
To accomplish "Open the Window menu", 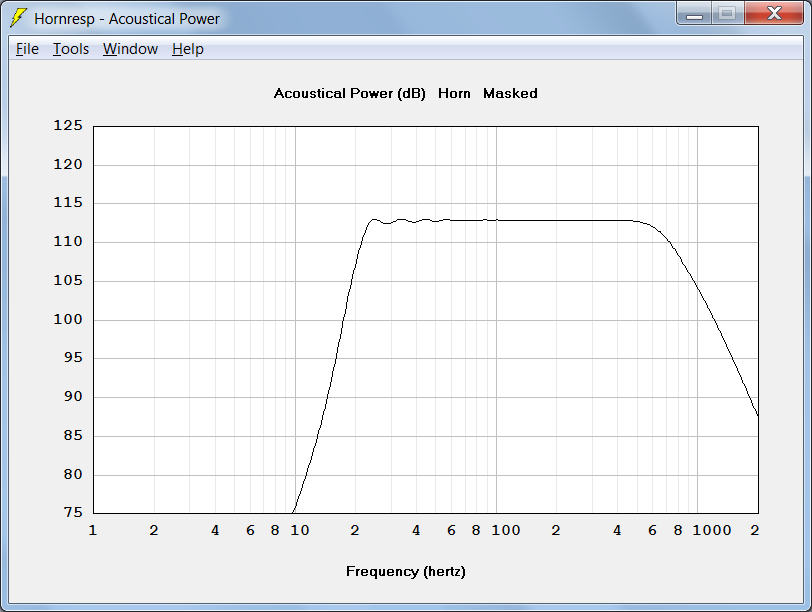I will [130, 49].
